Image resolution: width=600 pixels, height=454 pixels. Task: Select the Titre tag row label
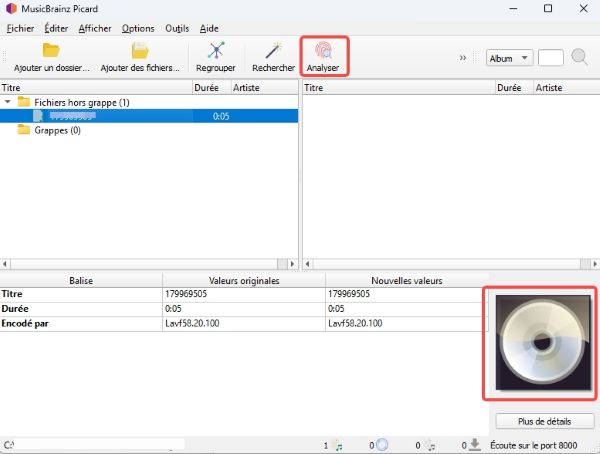pyautogui.click(x=12, y=294)
